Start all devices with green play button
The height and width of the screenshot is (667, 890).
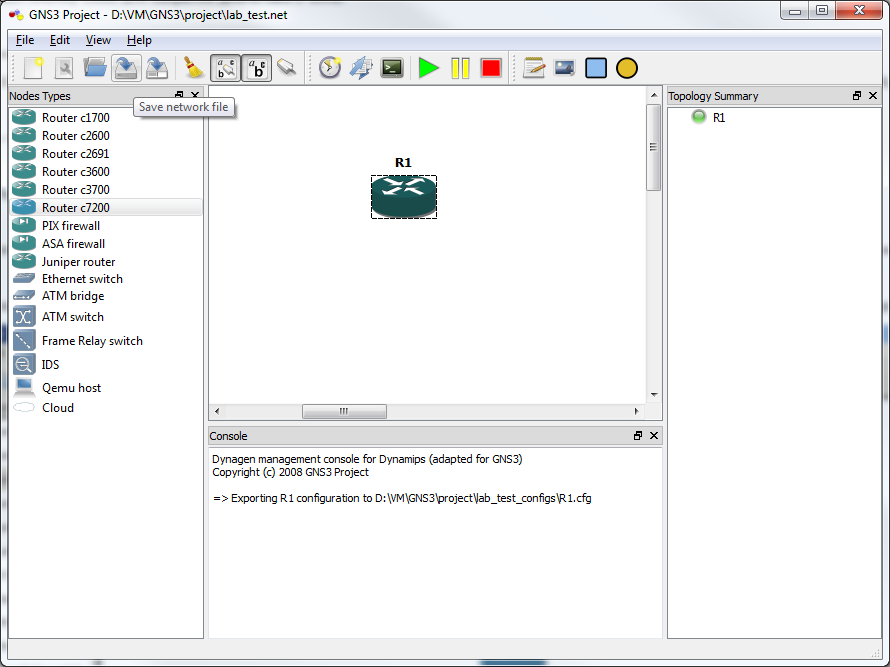pos(429,68)
